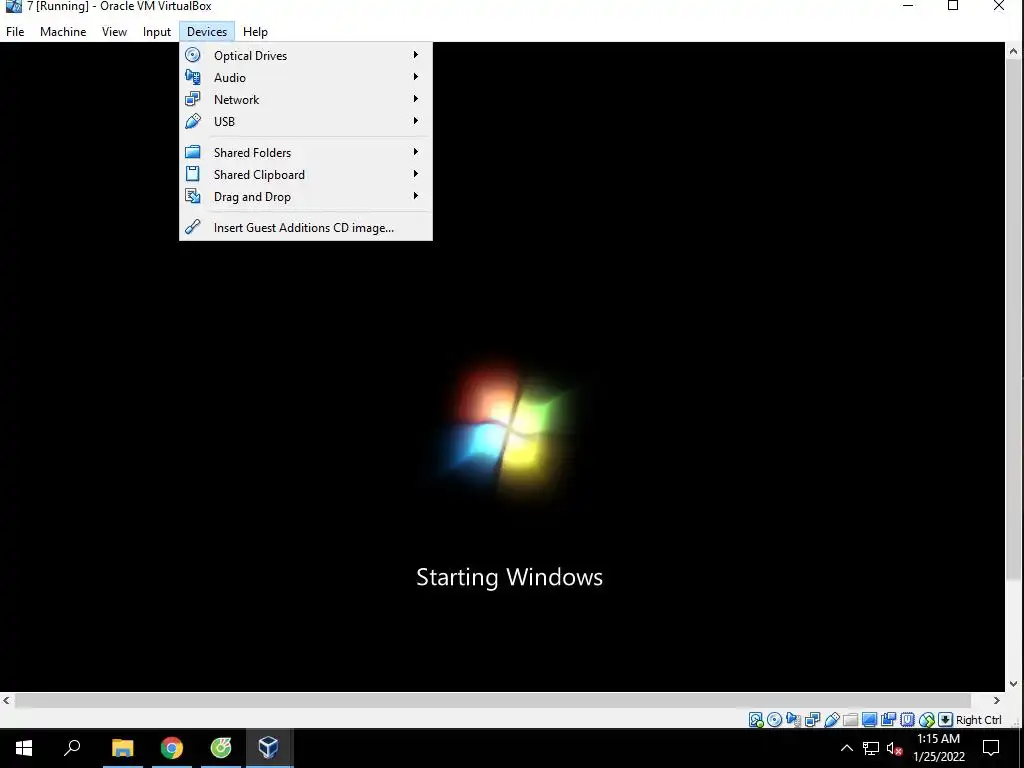1024x768 pixels.
Task: Click the USB devices status bar icon
Action: (x=831, y=720)
